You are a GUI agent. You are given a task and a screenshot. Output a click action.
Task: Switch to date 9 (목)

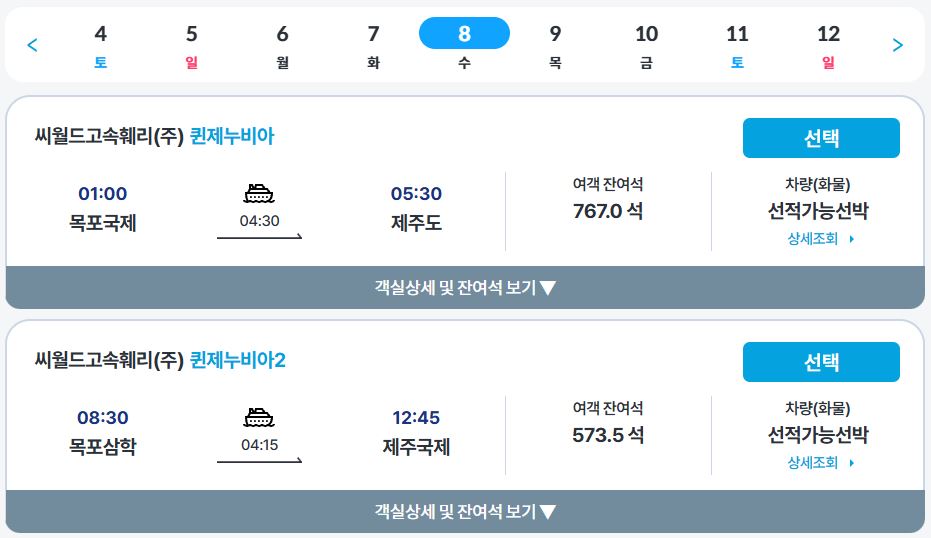click(555, 45)
